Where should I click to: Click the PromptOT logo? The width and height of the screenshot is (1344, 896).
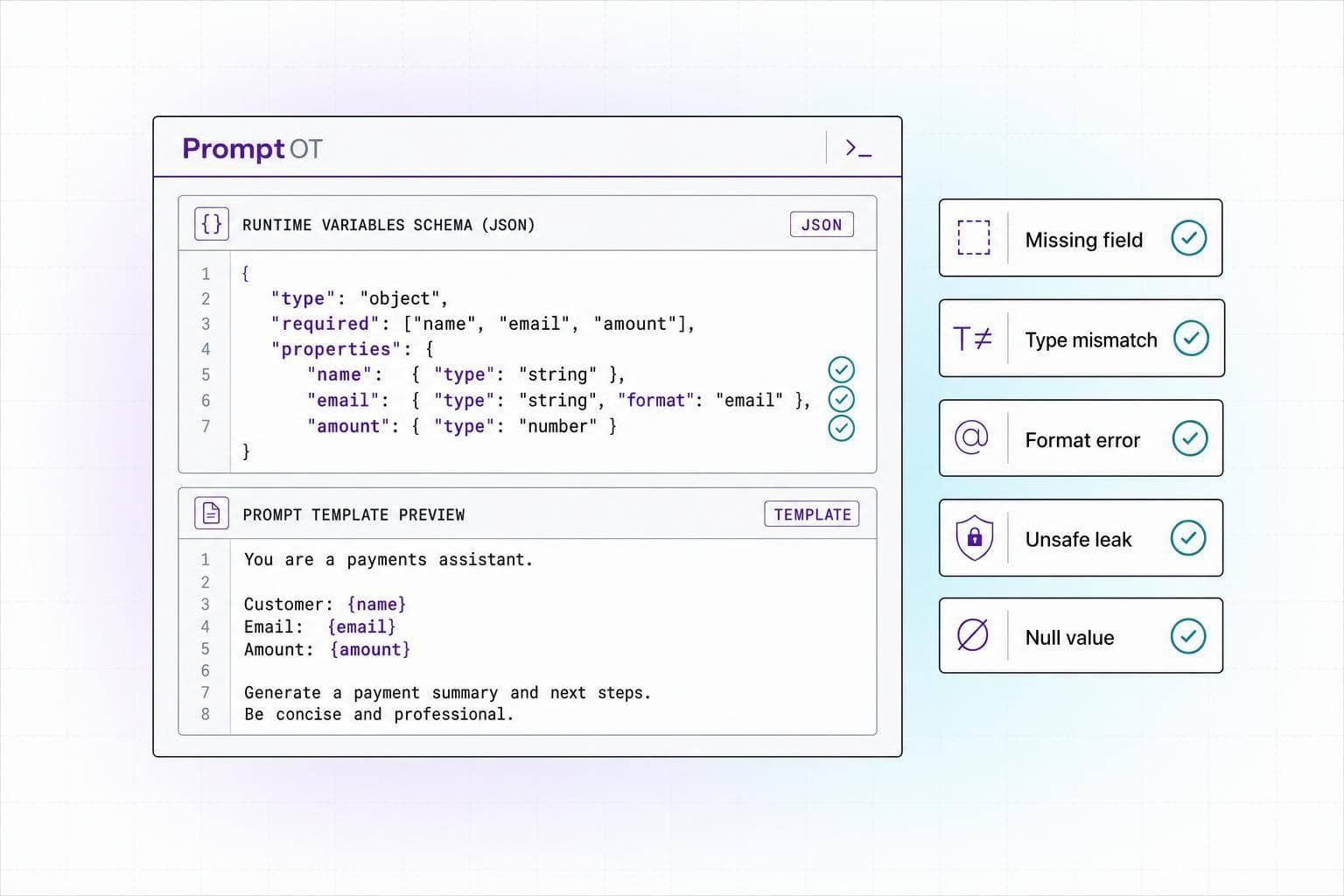click(252, 149)
